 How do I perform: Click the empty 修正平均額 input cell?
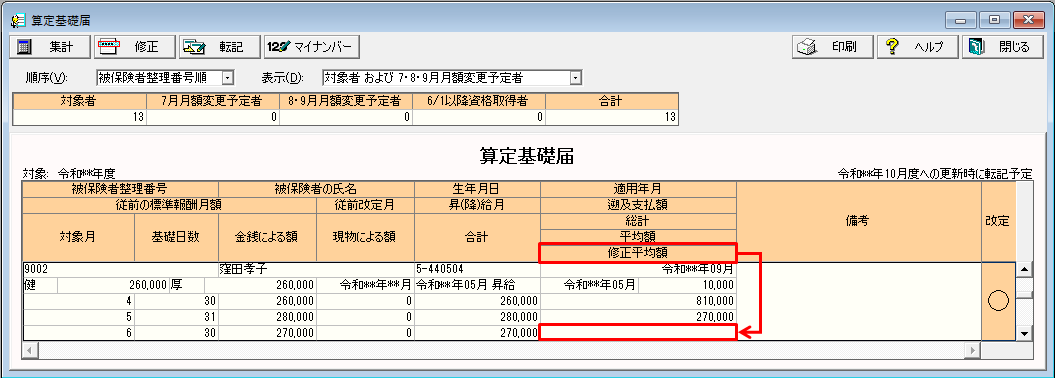pyautogui.click(x=639, y=332)
